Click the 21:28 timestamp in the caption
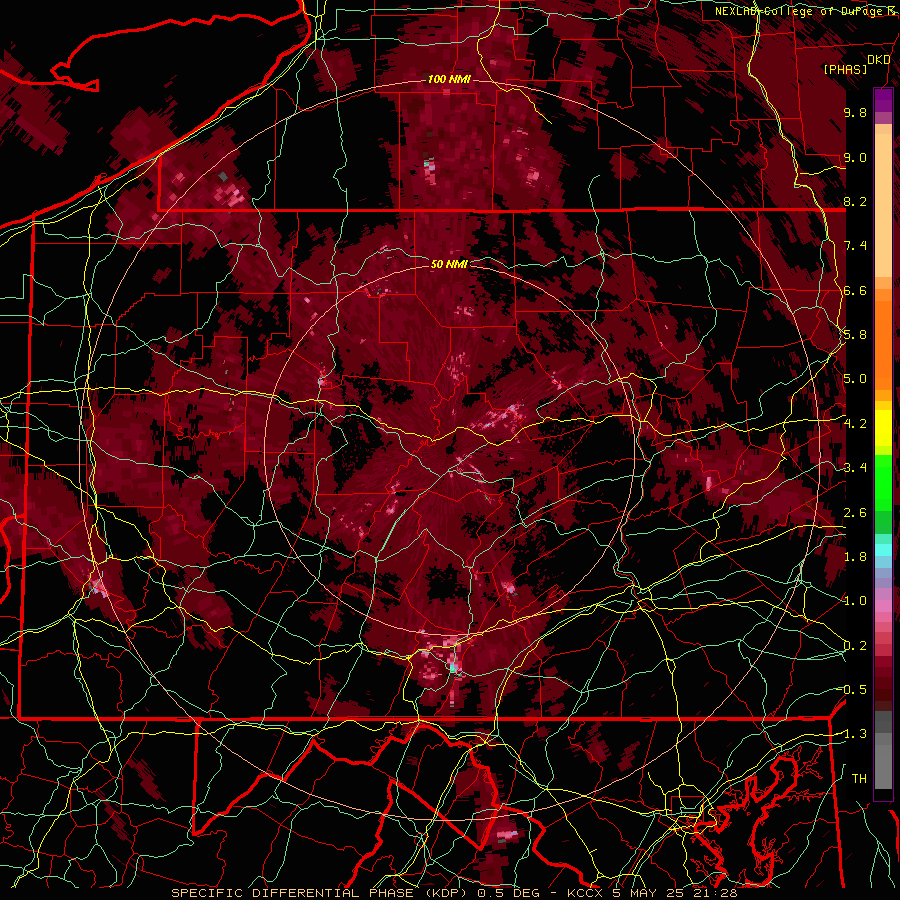Image resolution: width=900 pixels, height=900 pixels. 715,893
